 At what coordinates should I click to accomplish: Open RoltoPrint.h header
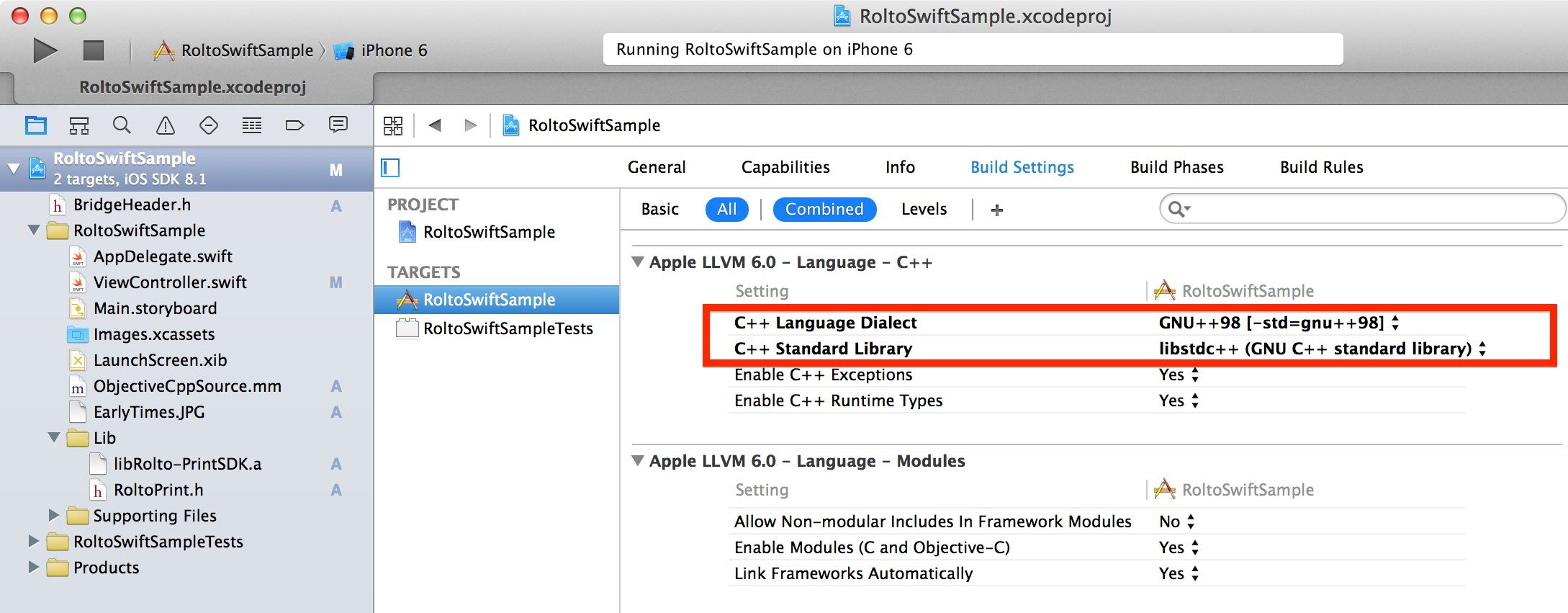pos(158,490)
